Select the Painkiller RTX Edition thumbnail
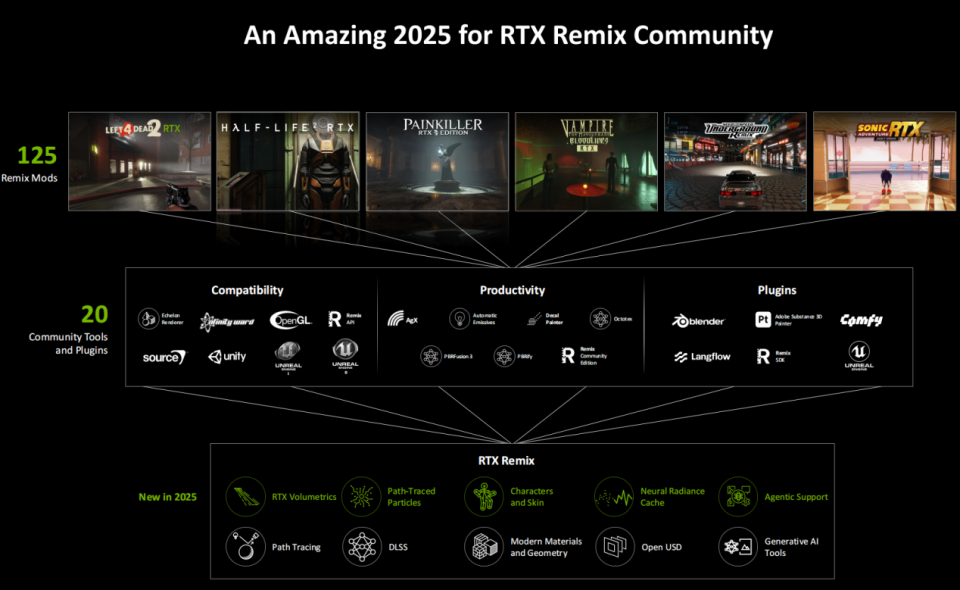The height and width of the screenshot is (590, 960). pos(437,162)
